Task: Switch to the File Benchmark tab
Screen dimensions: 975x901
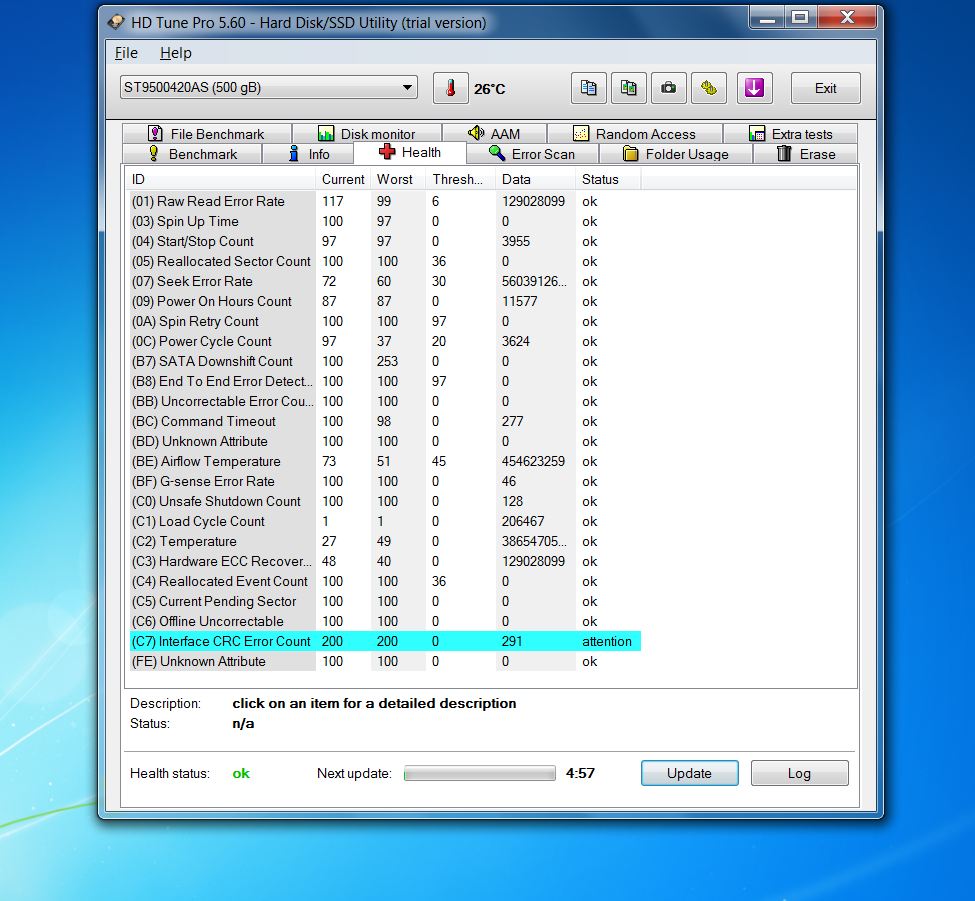Action: coord(207,134)
